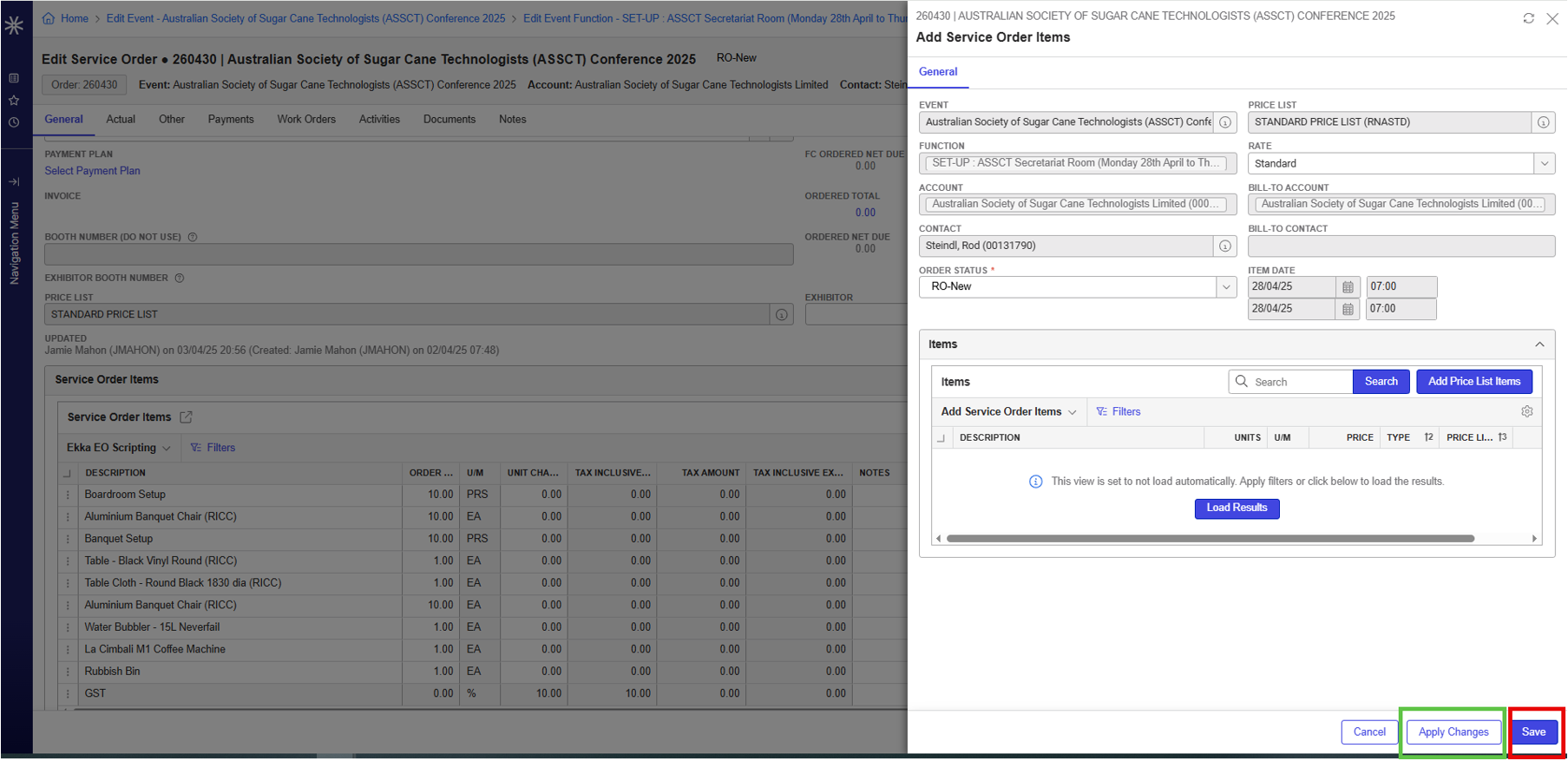Screen dimensions: 1568x761
Task: Click the Save button
Action: click(x=1533, y=732)
